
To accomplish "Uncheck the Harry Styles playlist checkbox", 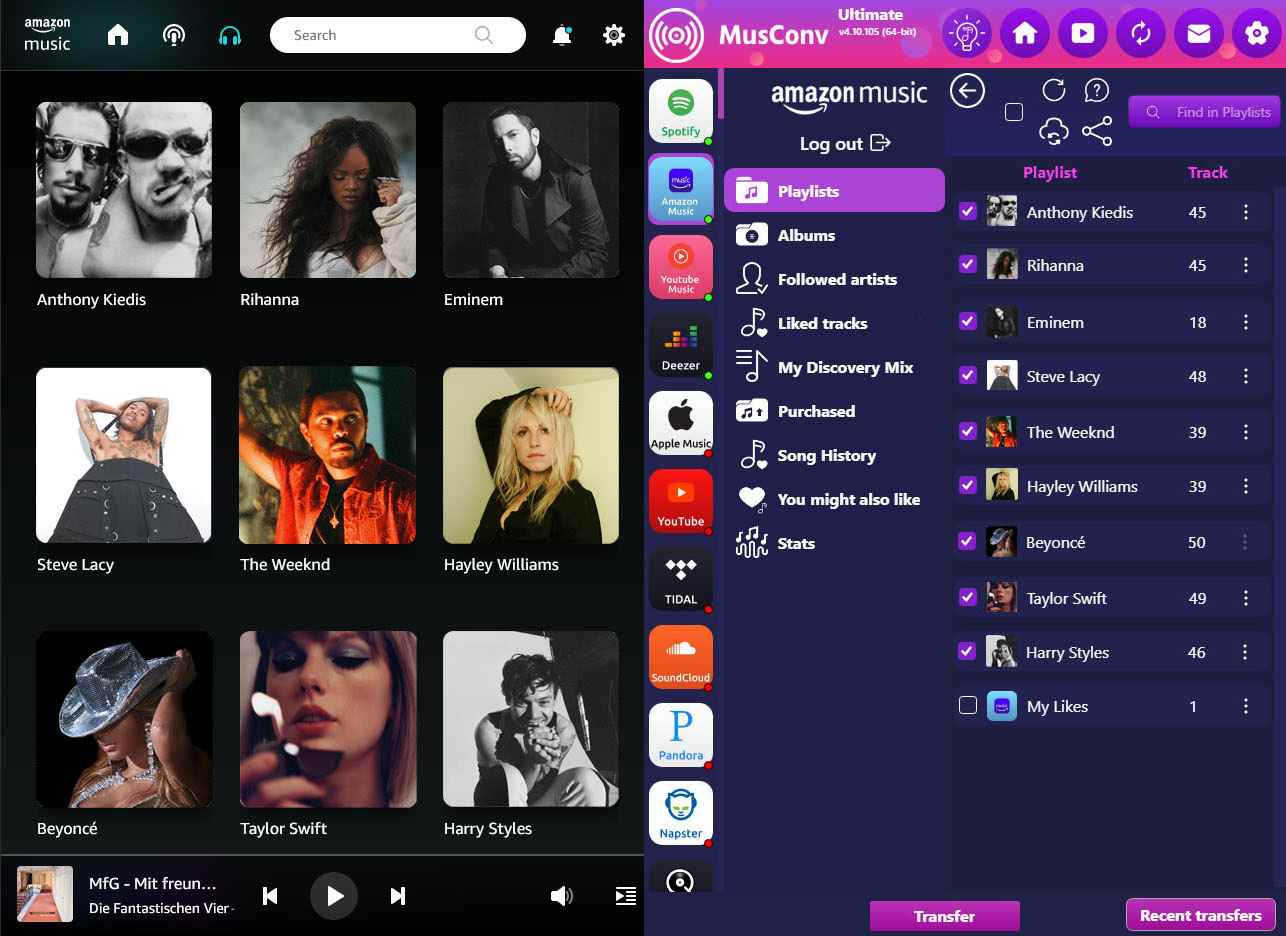I will (x=967, y=651).
